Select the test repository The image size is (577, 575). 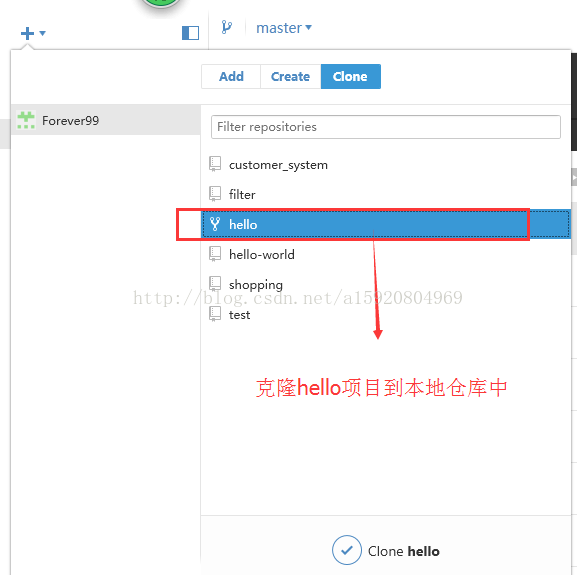386,315
